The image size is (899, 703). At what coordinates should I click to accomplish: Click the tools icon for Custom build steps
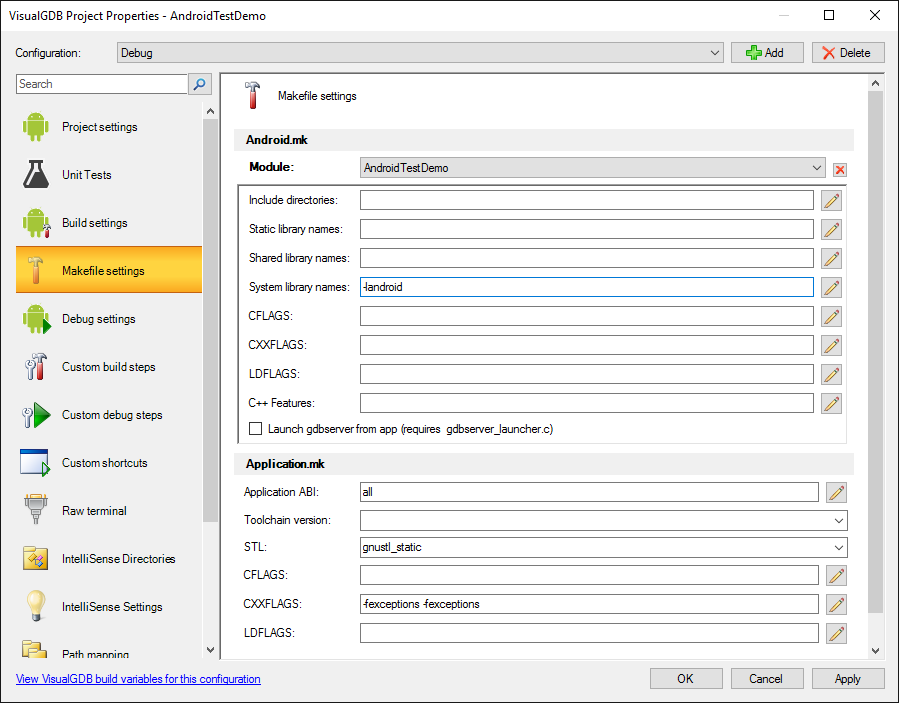click(x=36, y=366)
